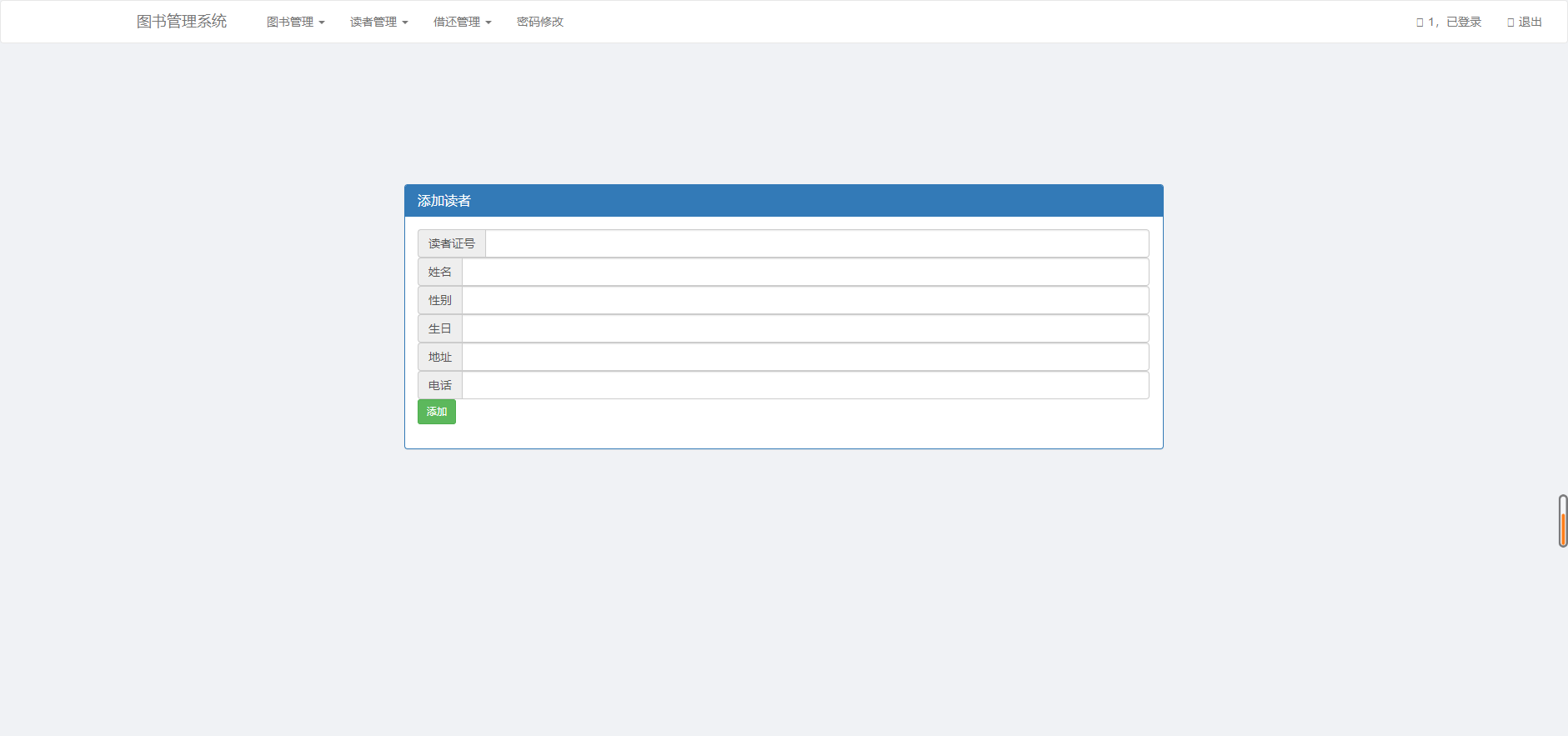Open the 借还管理 dropdown menu
This screenshot has height=736, width=1568.
[x=462, y=22]
